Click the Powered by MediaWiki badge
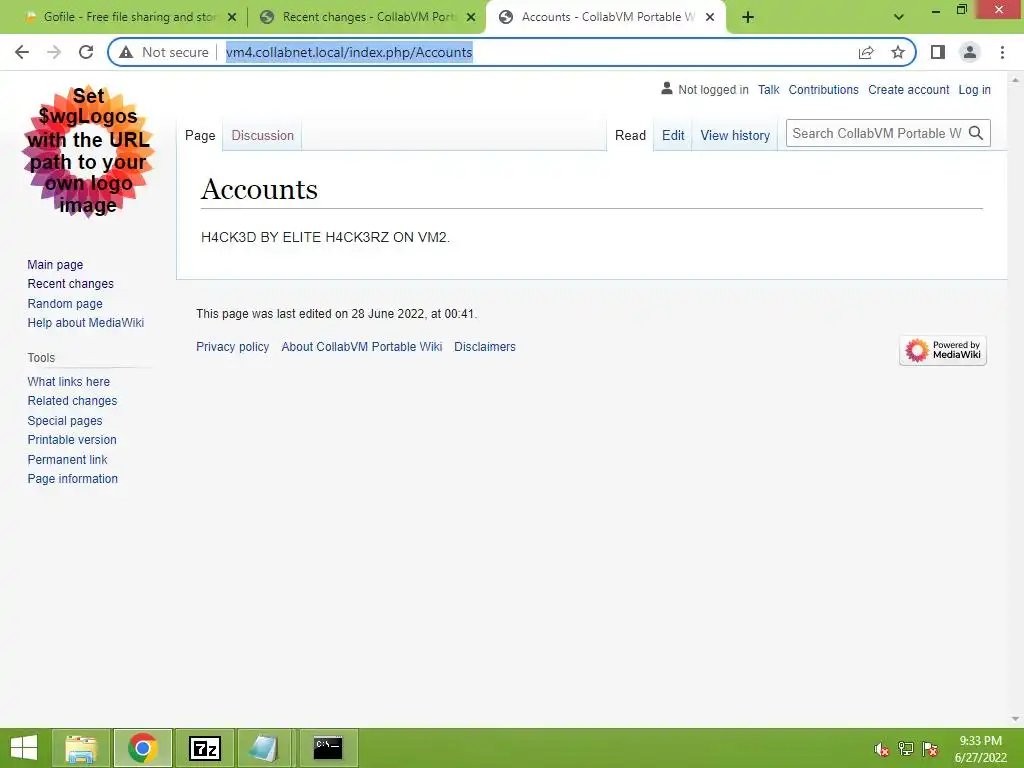The image size is (1024, 768). (x=942, y=350)
